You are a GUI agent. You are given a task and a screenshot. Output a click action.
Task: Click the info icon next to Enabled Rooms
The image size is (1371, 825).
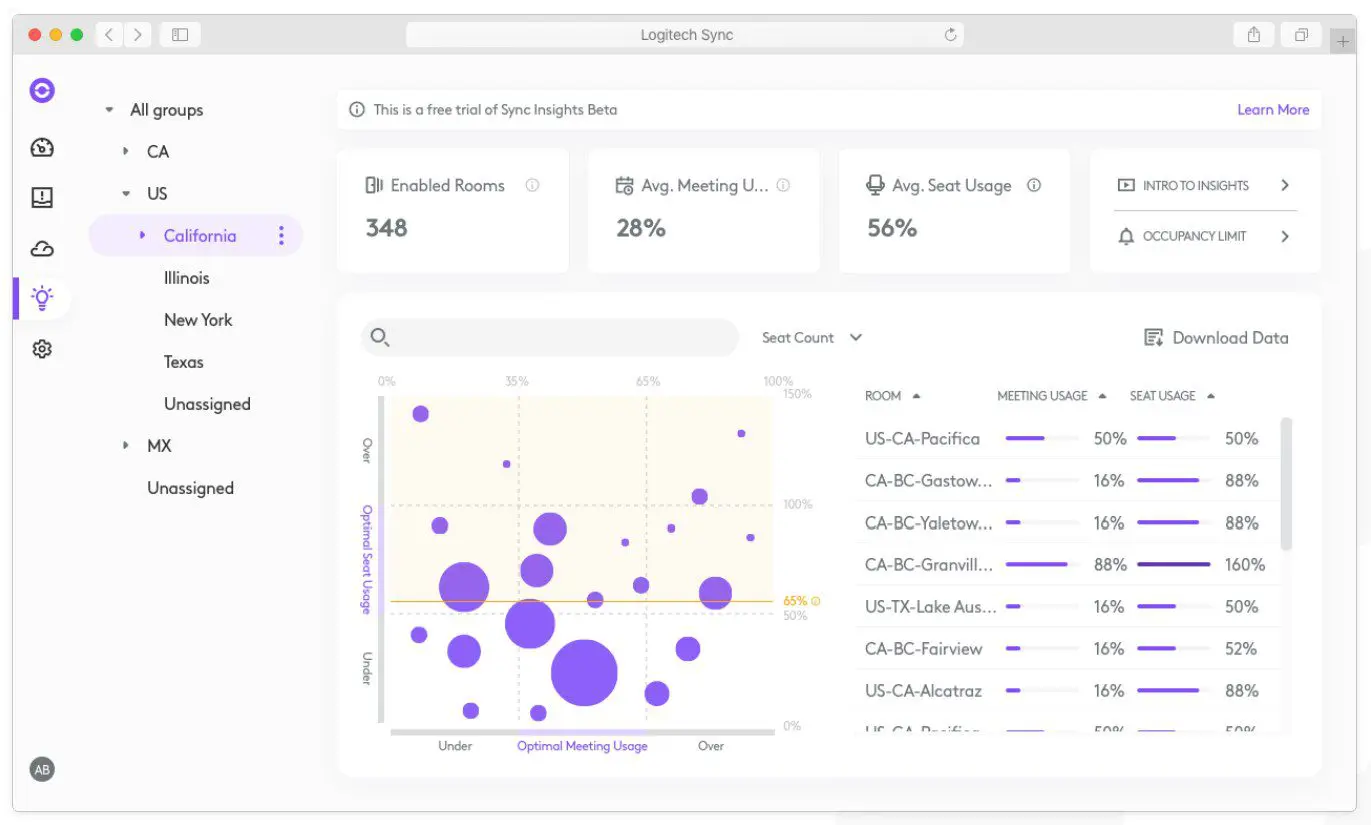pyautogui.click(x=532, y=185)
